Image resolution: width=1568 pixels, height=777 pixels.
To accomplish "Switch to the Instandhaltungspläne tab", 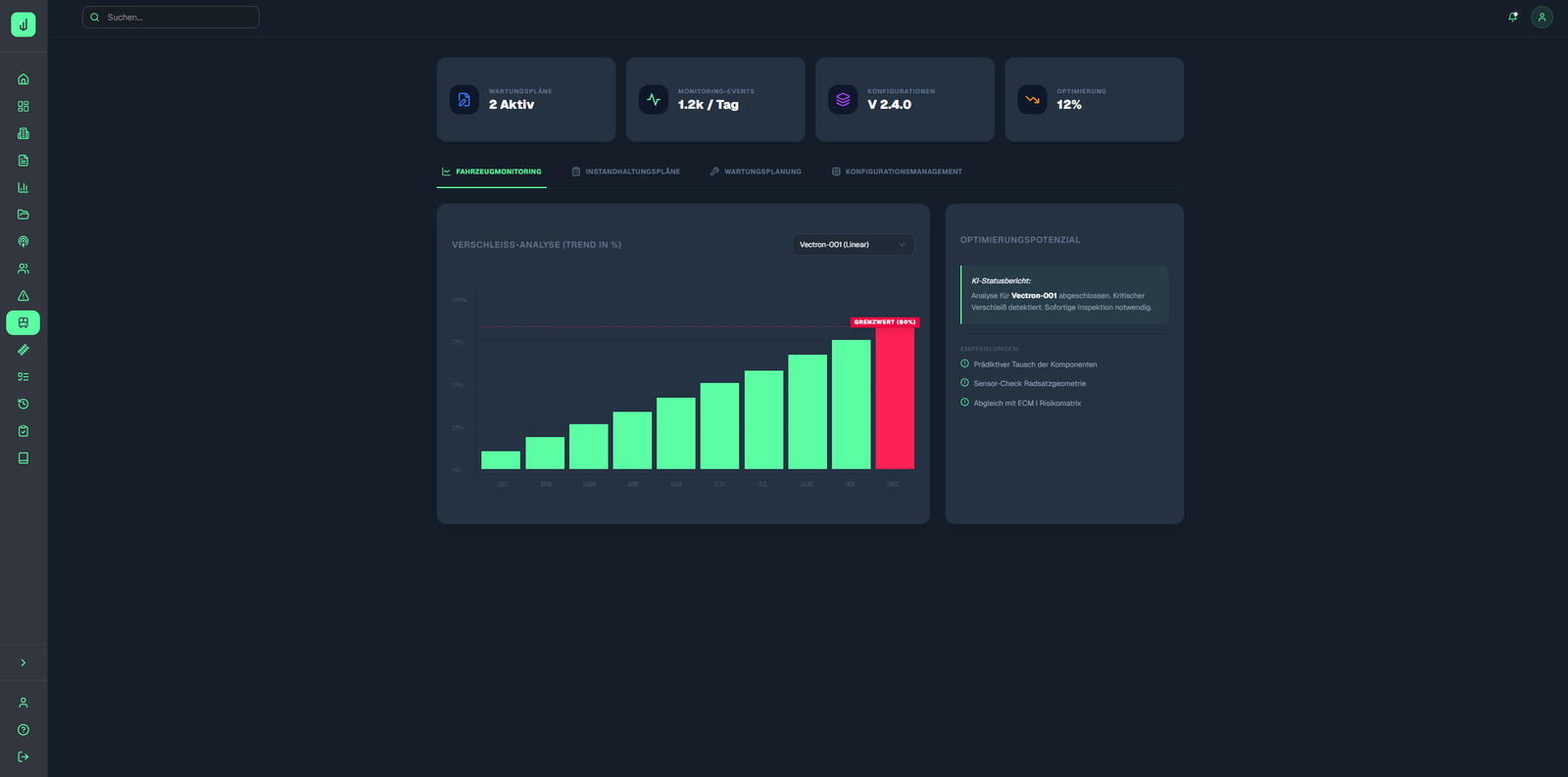I will [x=626, y=171].
